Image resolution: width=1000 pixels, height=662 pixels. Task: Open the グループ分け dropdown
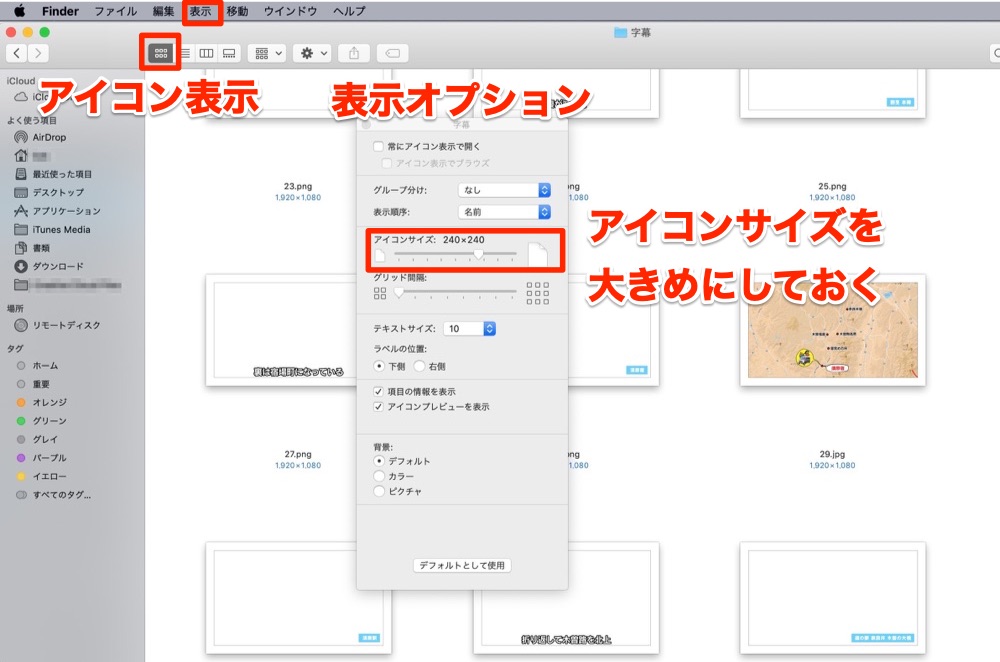[x=504, y=190]
